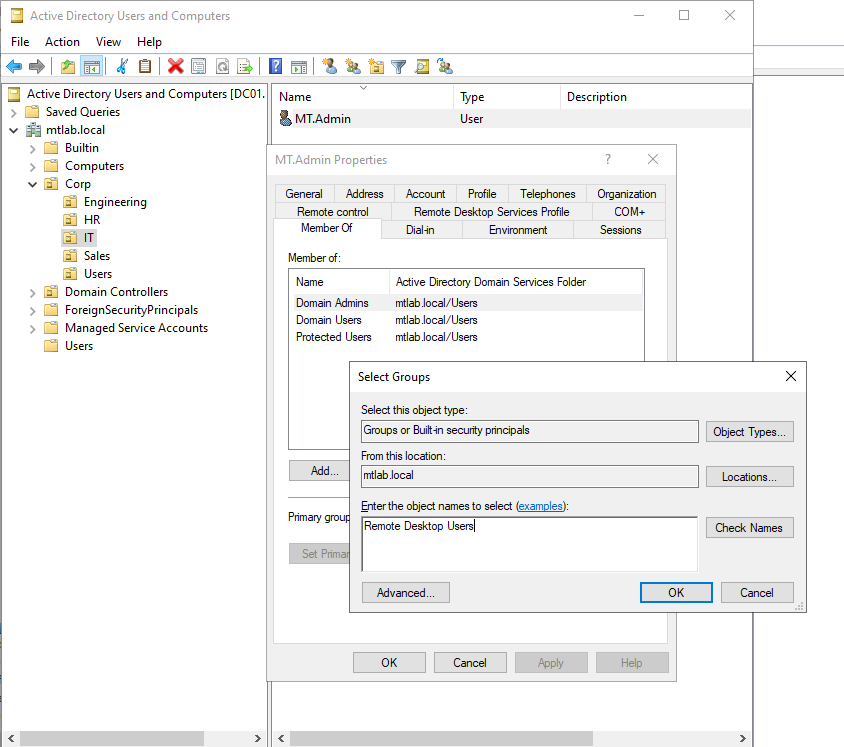
Task: Toggle show/hide console tree icon
Action: coord(92,67)
